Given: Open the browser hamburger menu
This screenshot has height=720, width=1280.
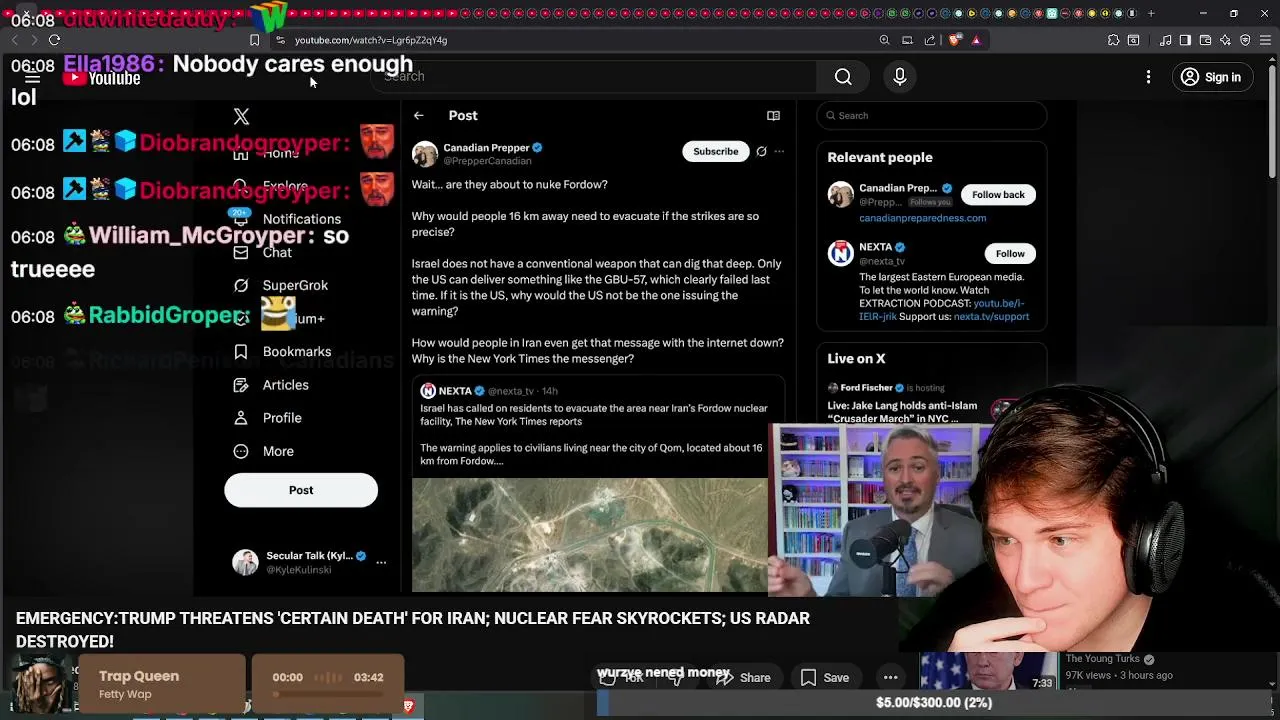Looking at the screenshot, I should point(1265,40).
